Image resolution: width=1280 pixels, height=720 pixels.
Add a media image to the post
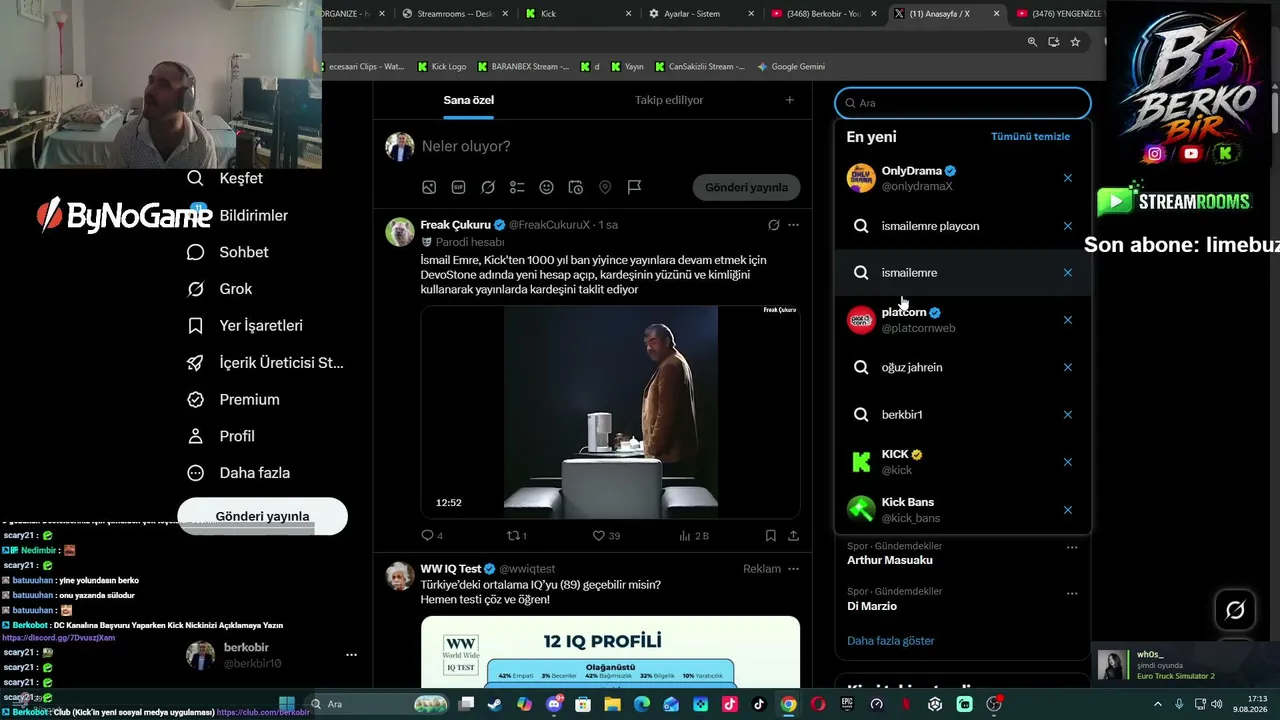pos(429,187)
